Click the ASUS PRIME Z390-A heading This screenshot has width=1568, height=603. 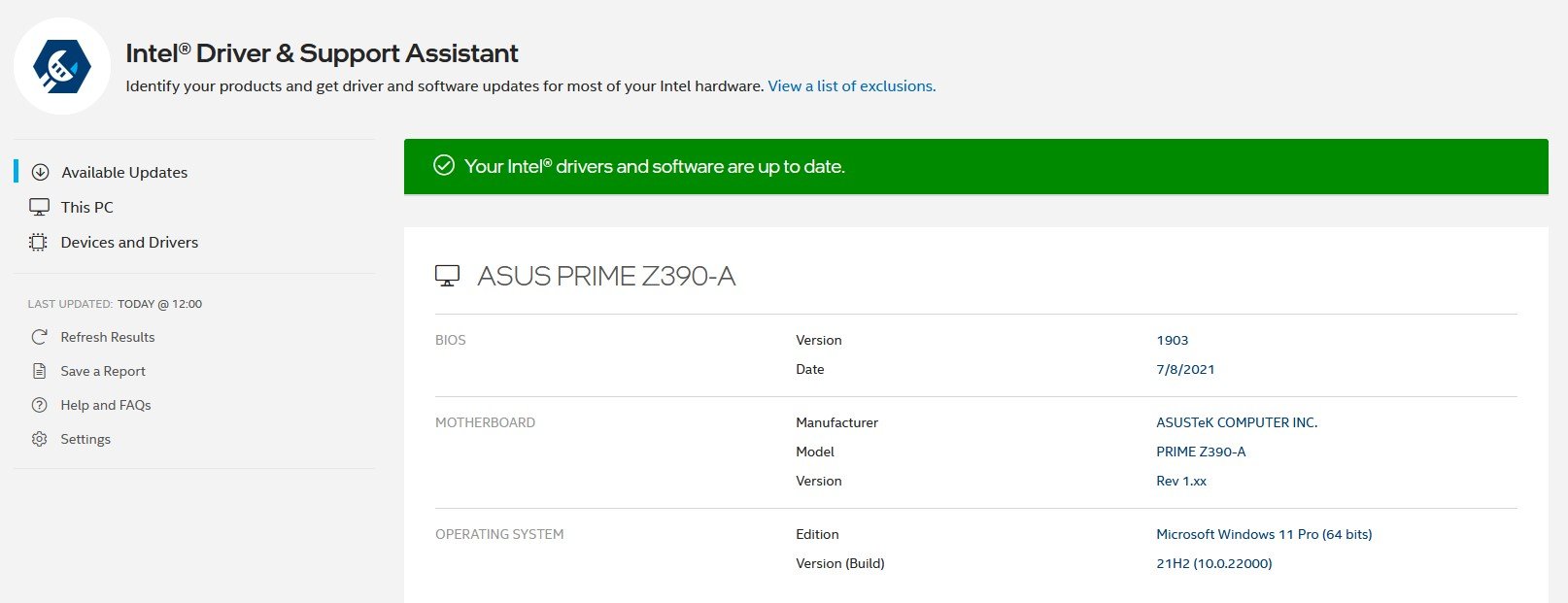pos(606,276)
